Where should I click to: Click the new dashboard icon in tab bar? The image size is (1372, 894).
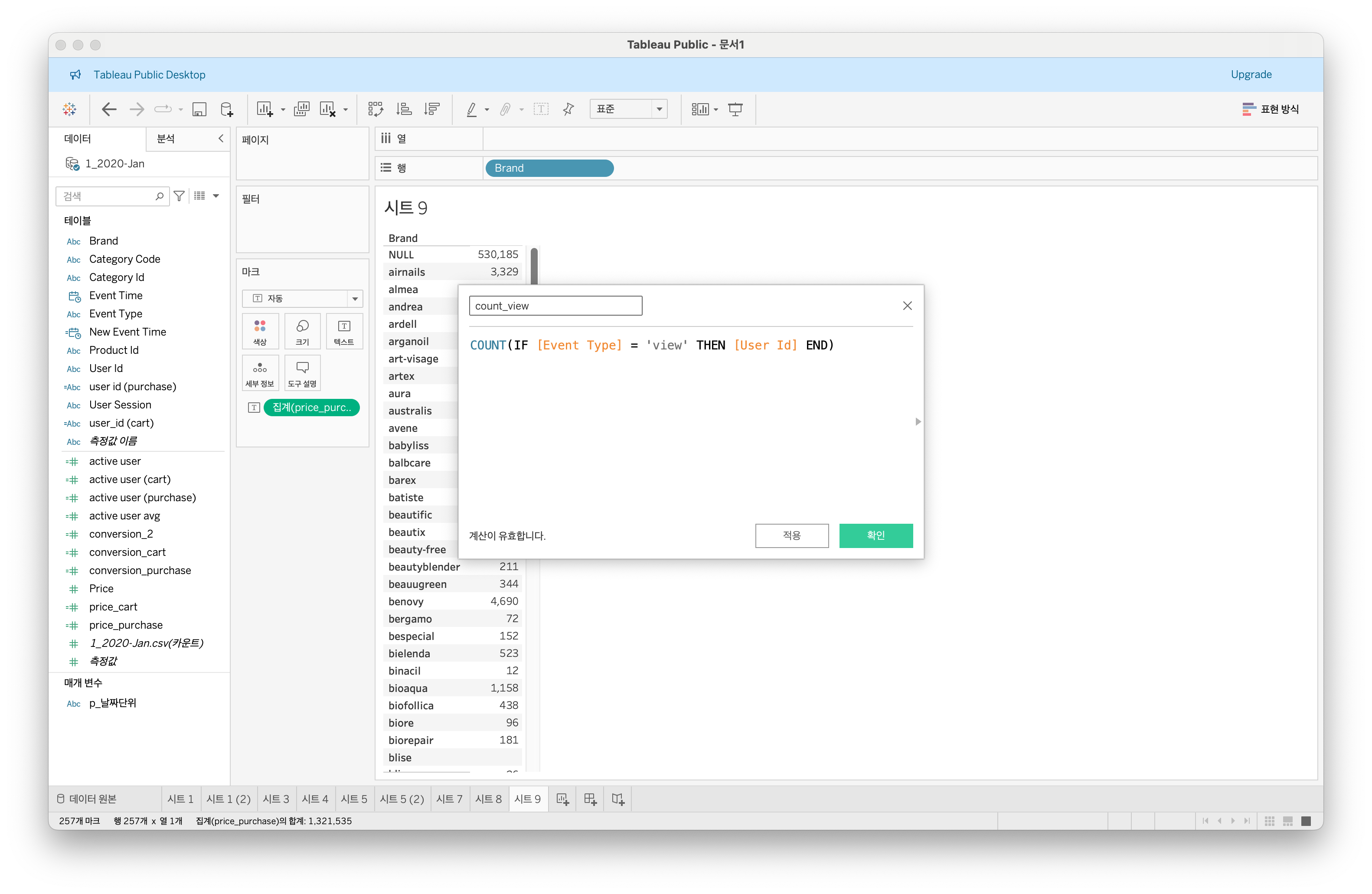click(x=590, y=799)
